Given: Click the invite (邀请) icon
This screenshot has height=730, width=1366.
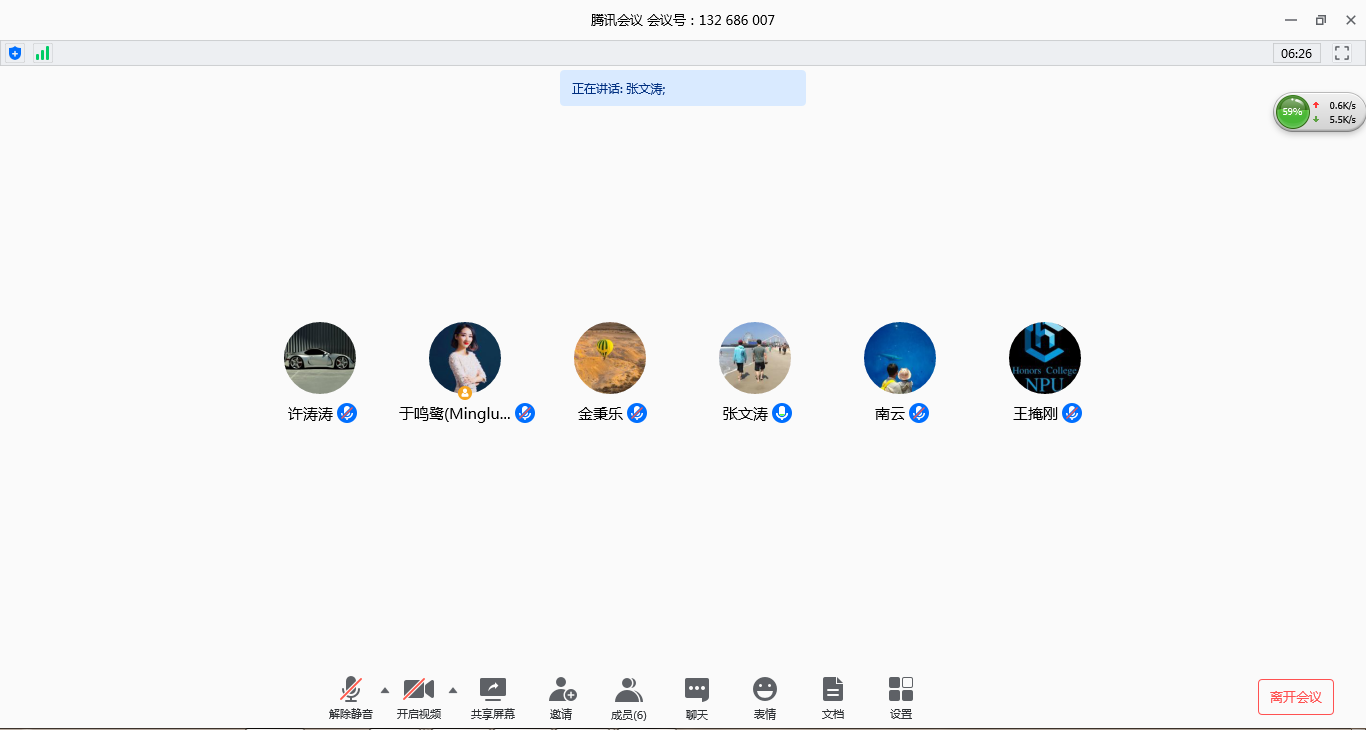Looking at the screenshot, I should pos(561,697).
